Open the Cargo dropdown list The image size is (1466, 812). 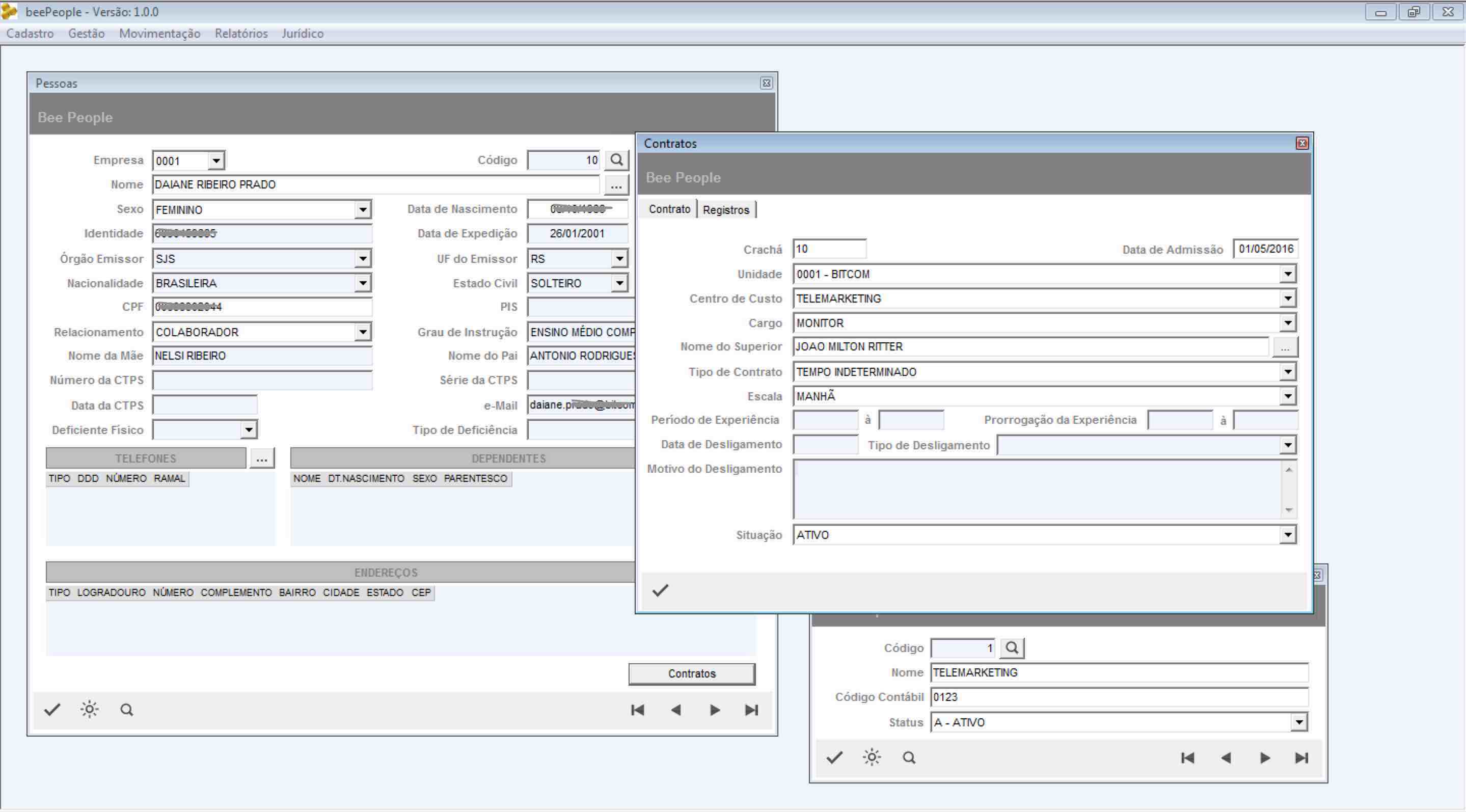click(x=1288, y=322)
